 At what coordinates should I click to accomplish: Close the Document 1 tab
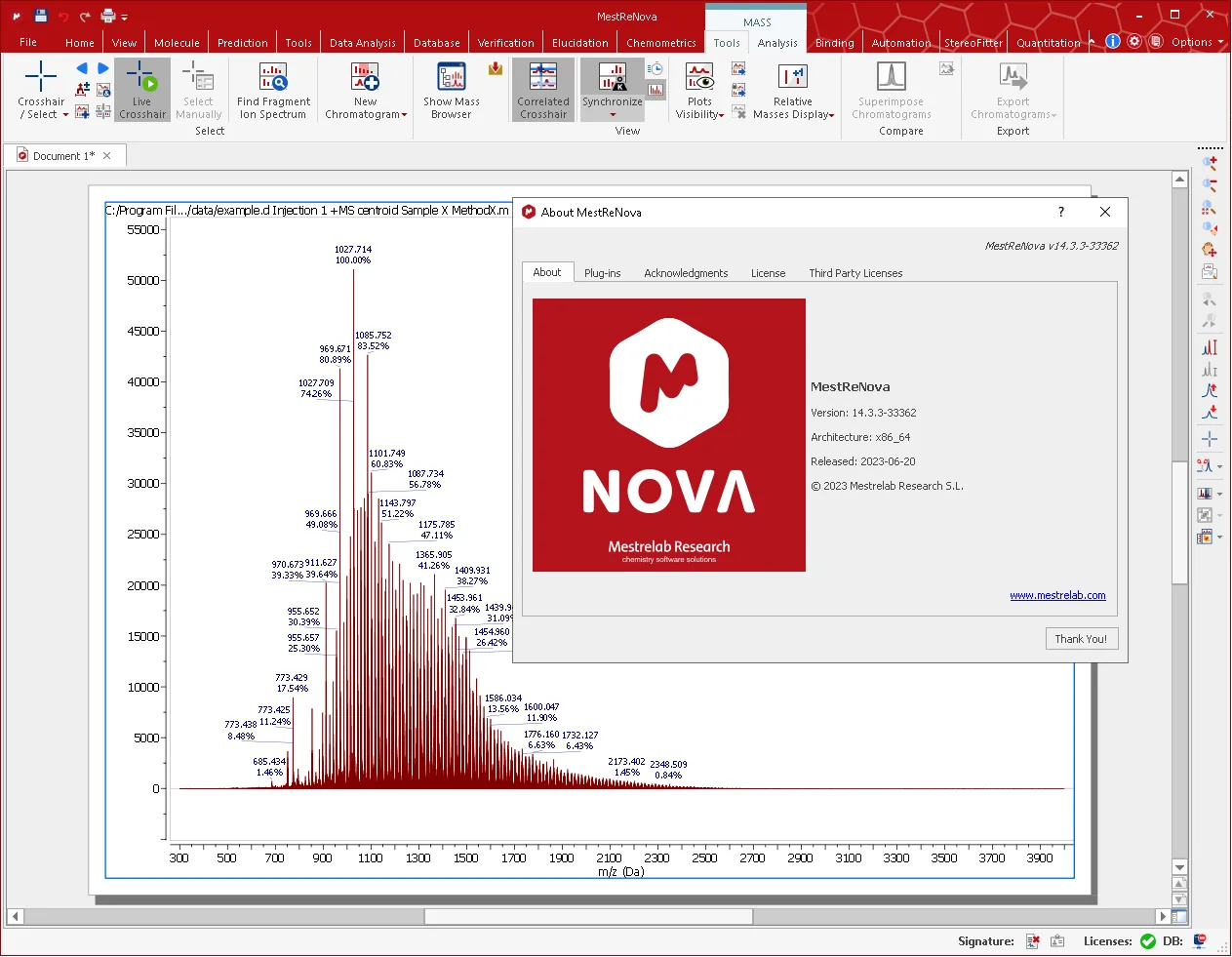(x=107, y=156)
